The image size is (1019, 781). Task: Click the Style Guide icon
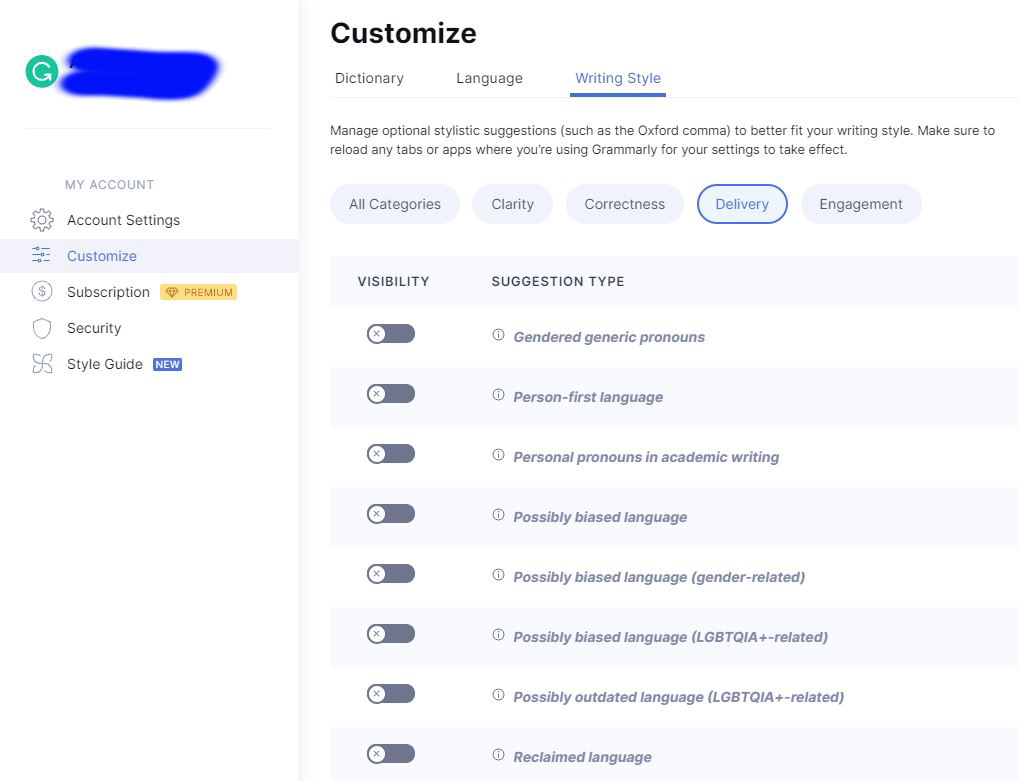pyautogui.click(x=42, y=364)
